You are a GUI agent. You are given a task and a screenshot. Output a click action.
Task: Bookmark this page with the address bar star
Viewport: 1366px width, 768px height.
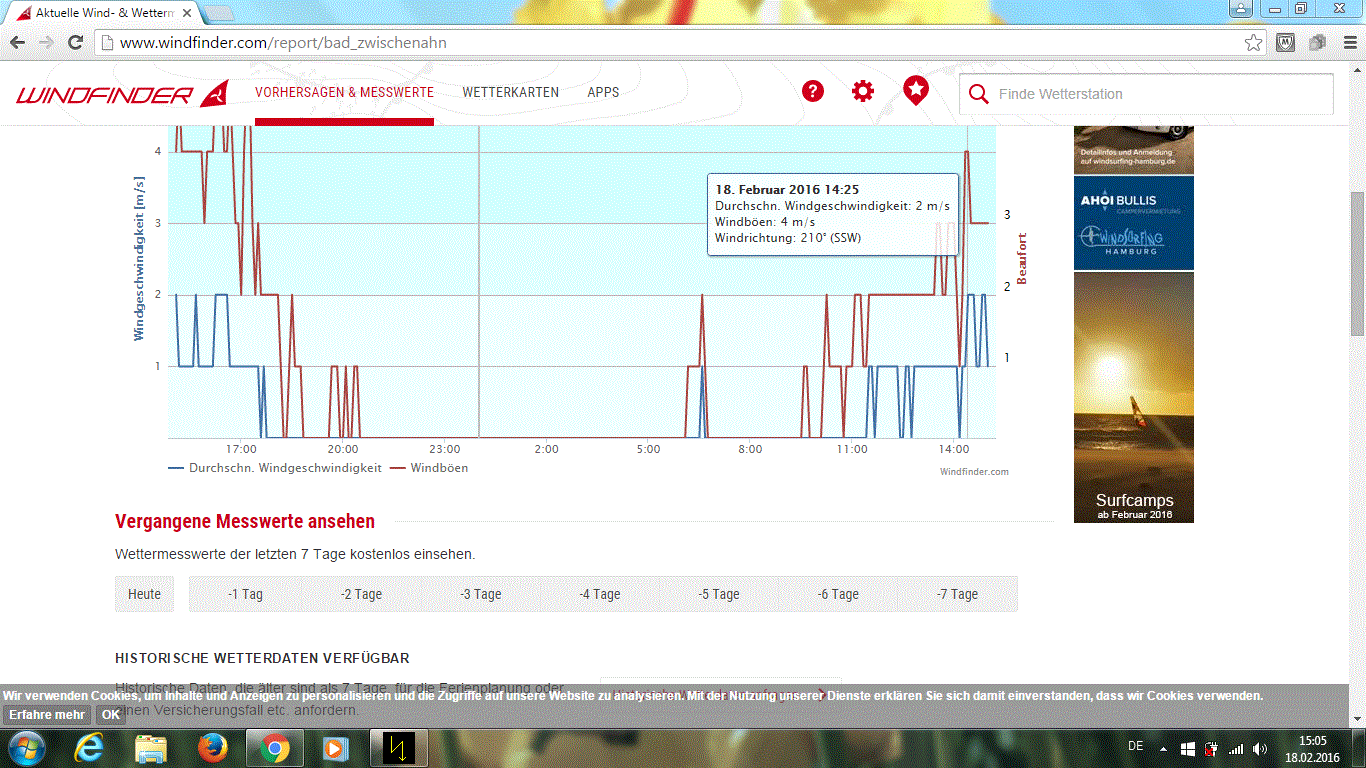coord(1253,43)
